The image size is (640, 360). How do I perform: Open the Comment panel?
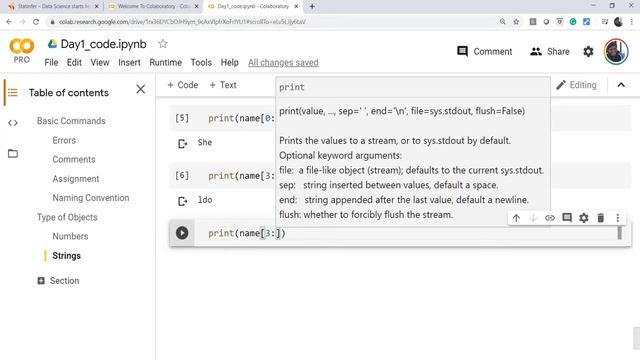484,51
